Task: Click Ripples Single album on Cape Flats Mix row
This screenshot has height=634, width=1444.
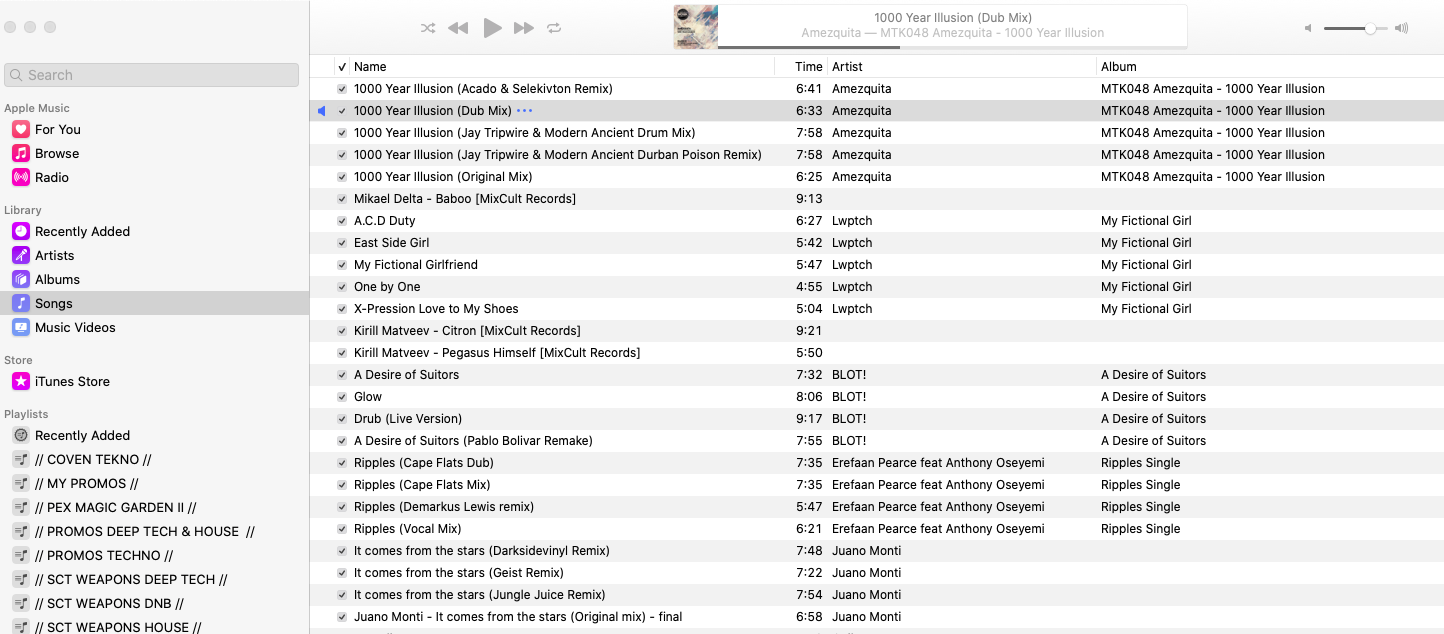Action: coord(1140,485)
